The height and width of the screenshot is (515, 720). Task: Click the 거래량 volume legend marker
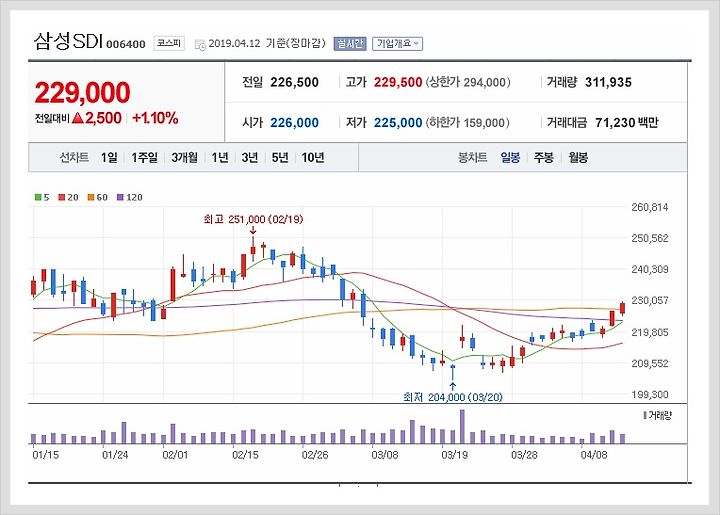pyautogui.click(x=645, y=415)
